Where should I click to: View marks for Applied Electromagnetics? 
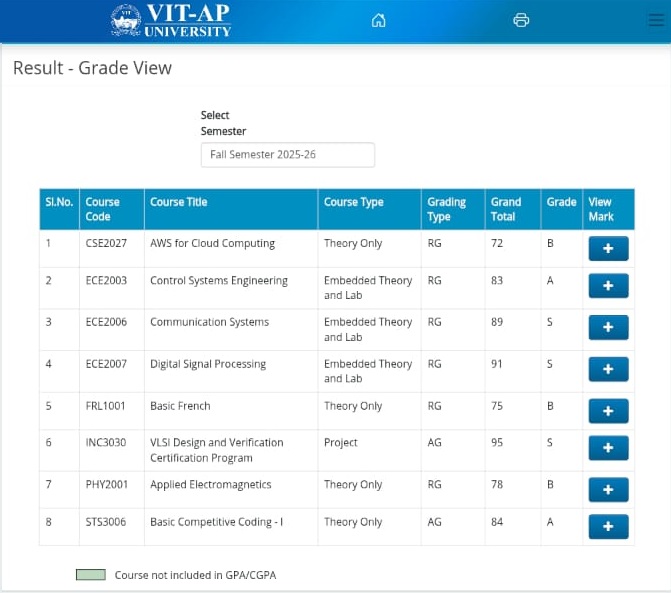coord(608,490)
